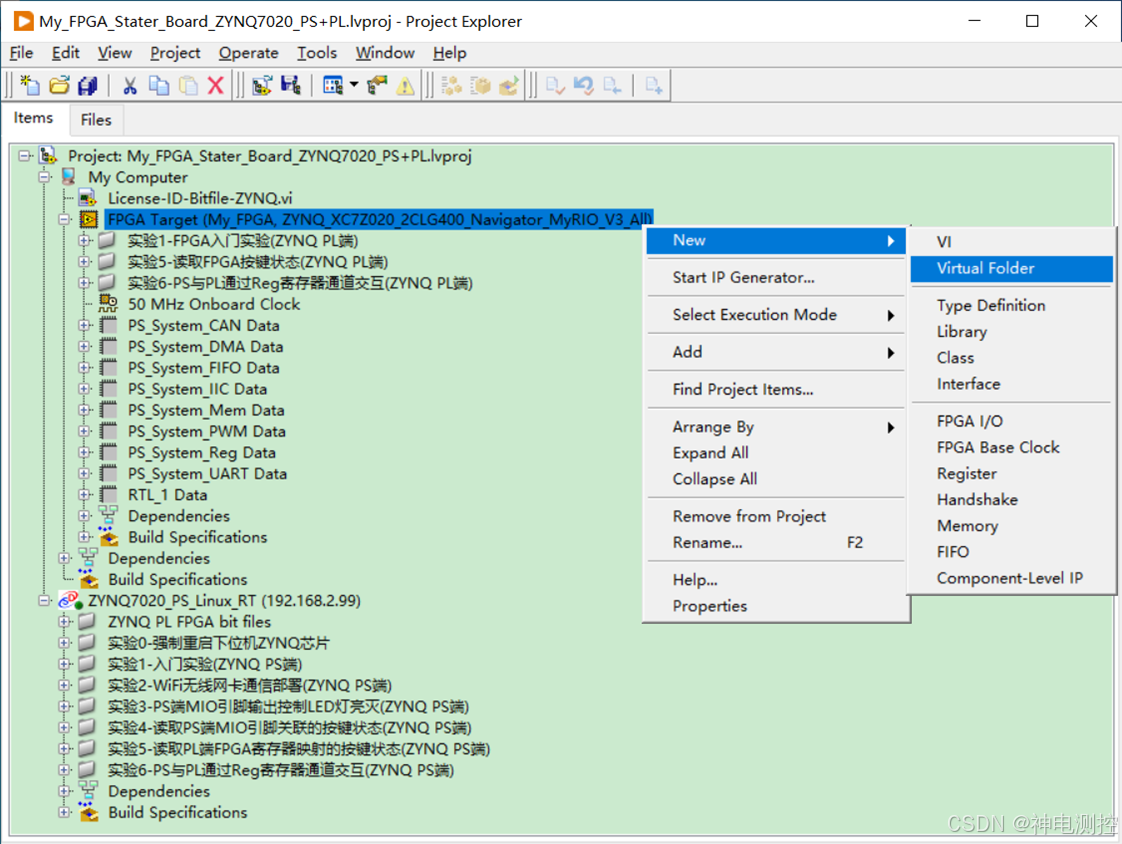Viewport: 1122px width, 844px height.
Task: Click the FPGA Target chip icon
Action: point(89,219)
